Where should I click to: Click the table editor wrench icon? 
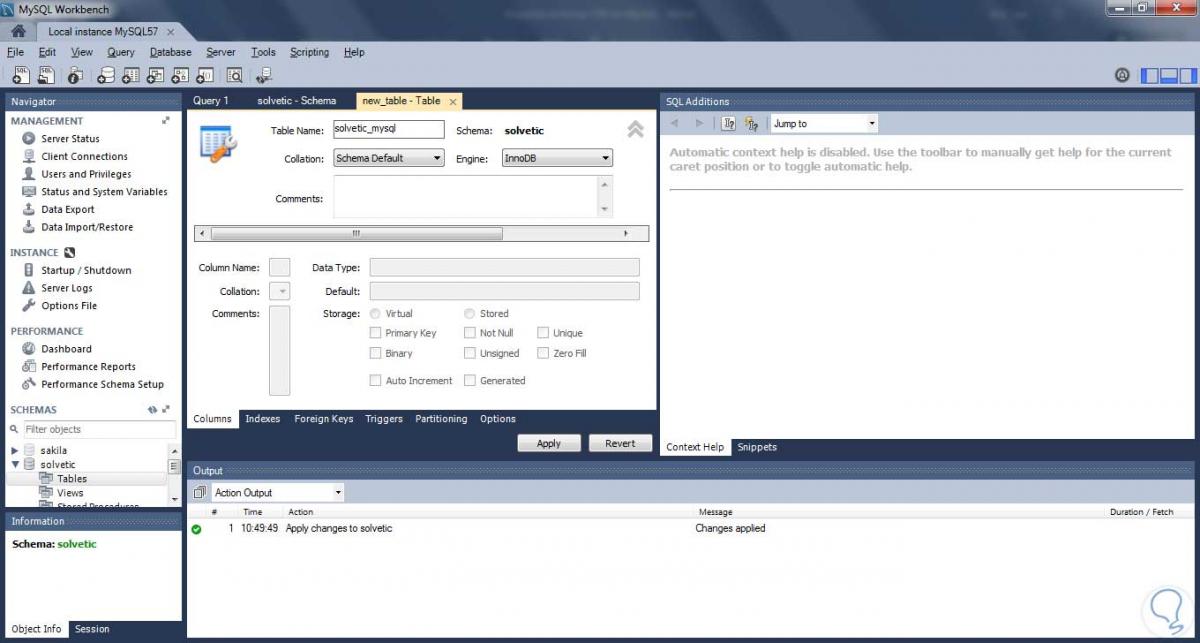click(217, 144)
